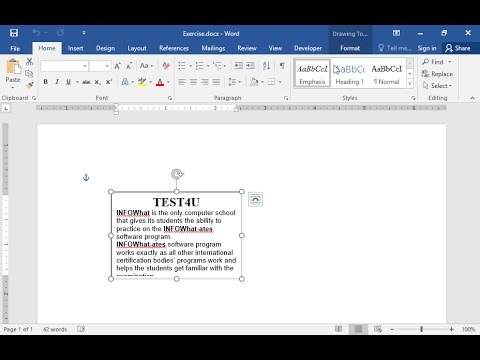480x360 pixels.
Task: Align text right
Action: click(x=205, y=82)
